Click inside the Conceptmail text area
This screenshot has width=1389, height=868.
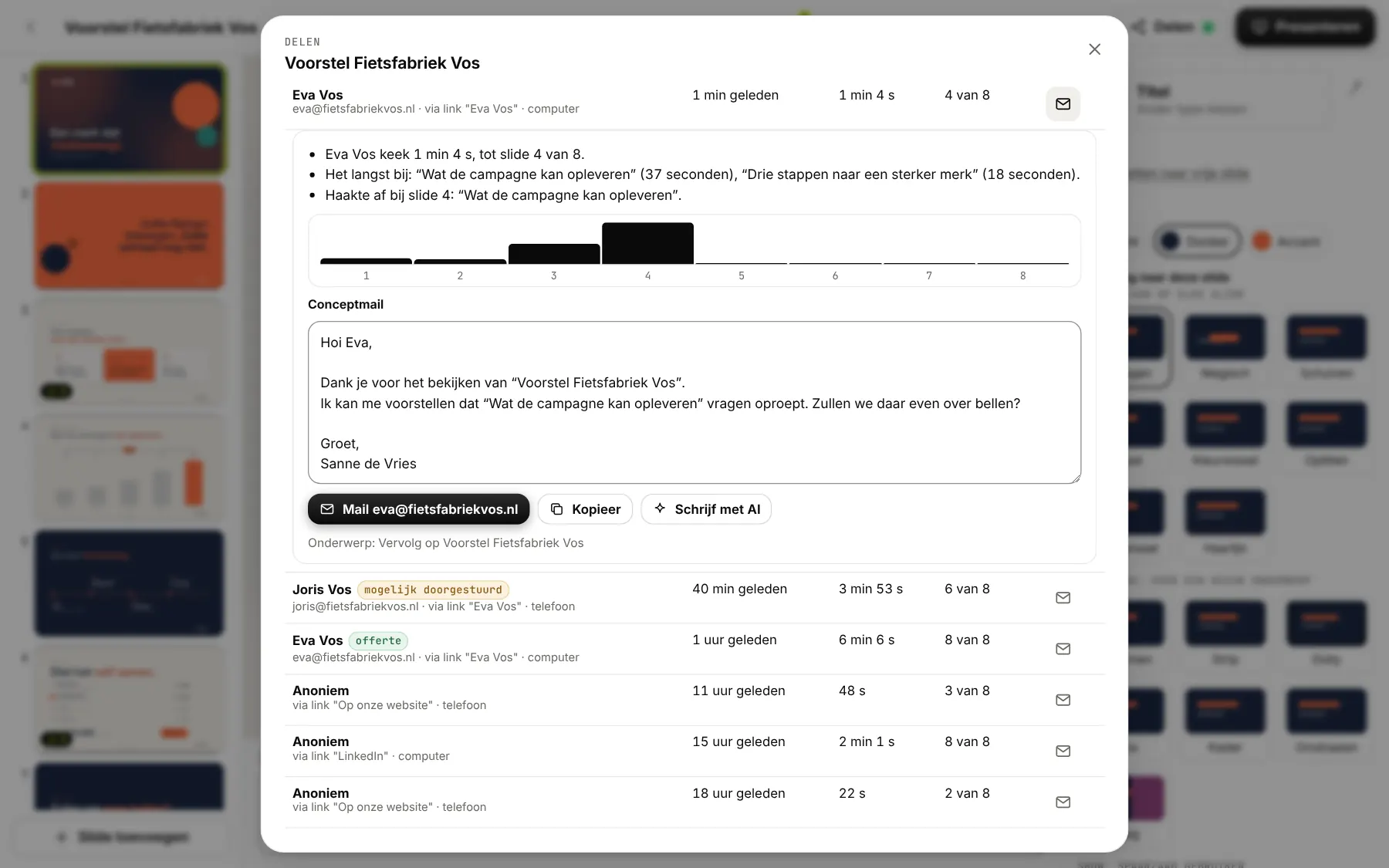(694, 403)
